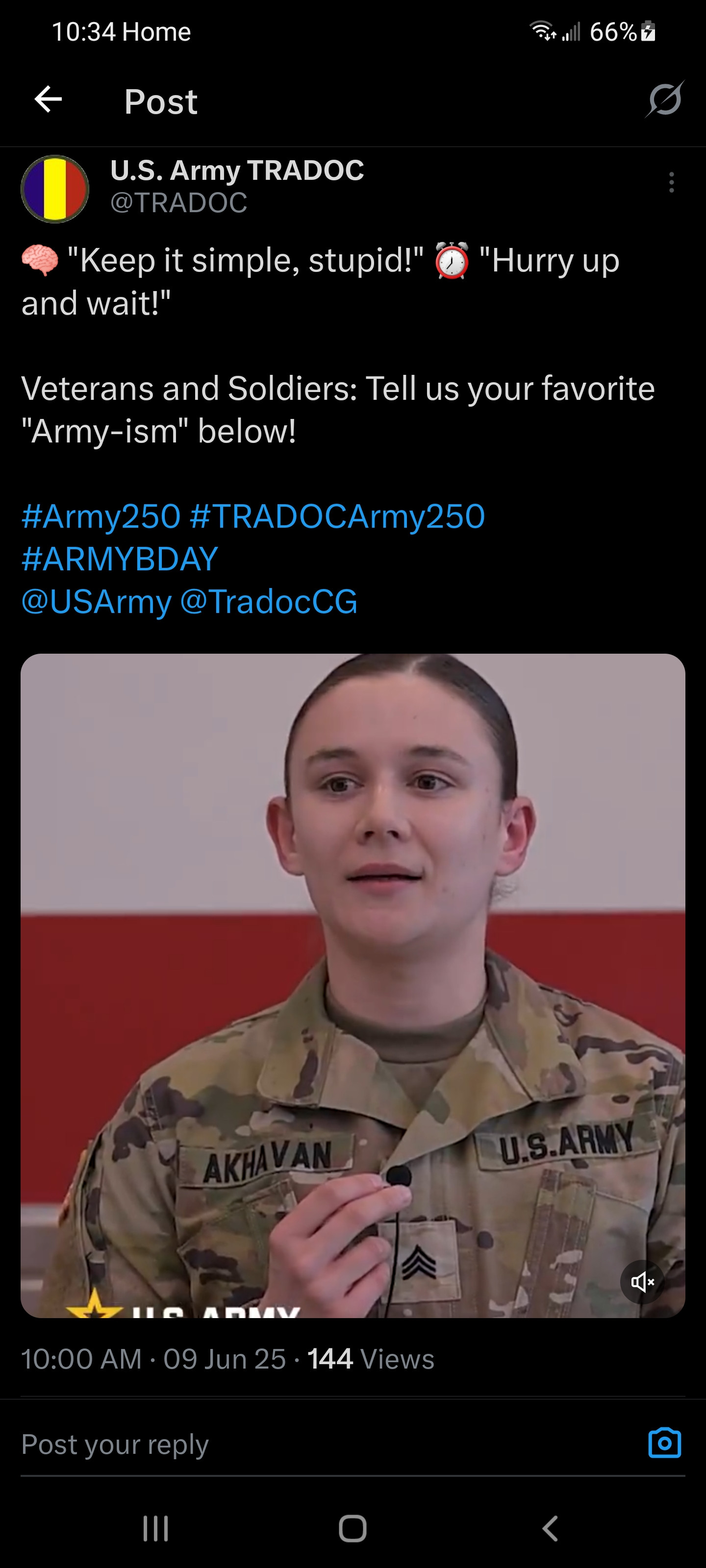Open the #Army250 hashtag

coord(101,516)
